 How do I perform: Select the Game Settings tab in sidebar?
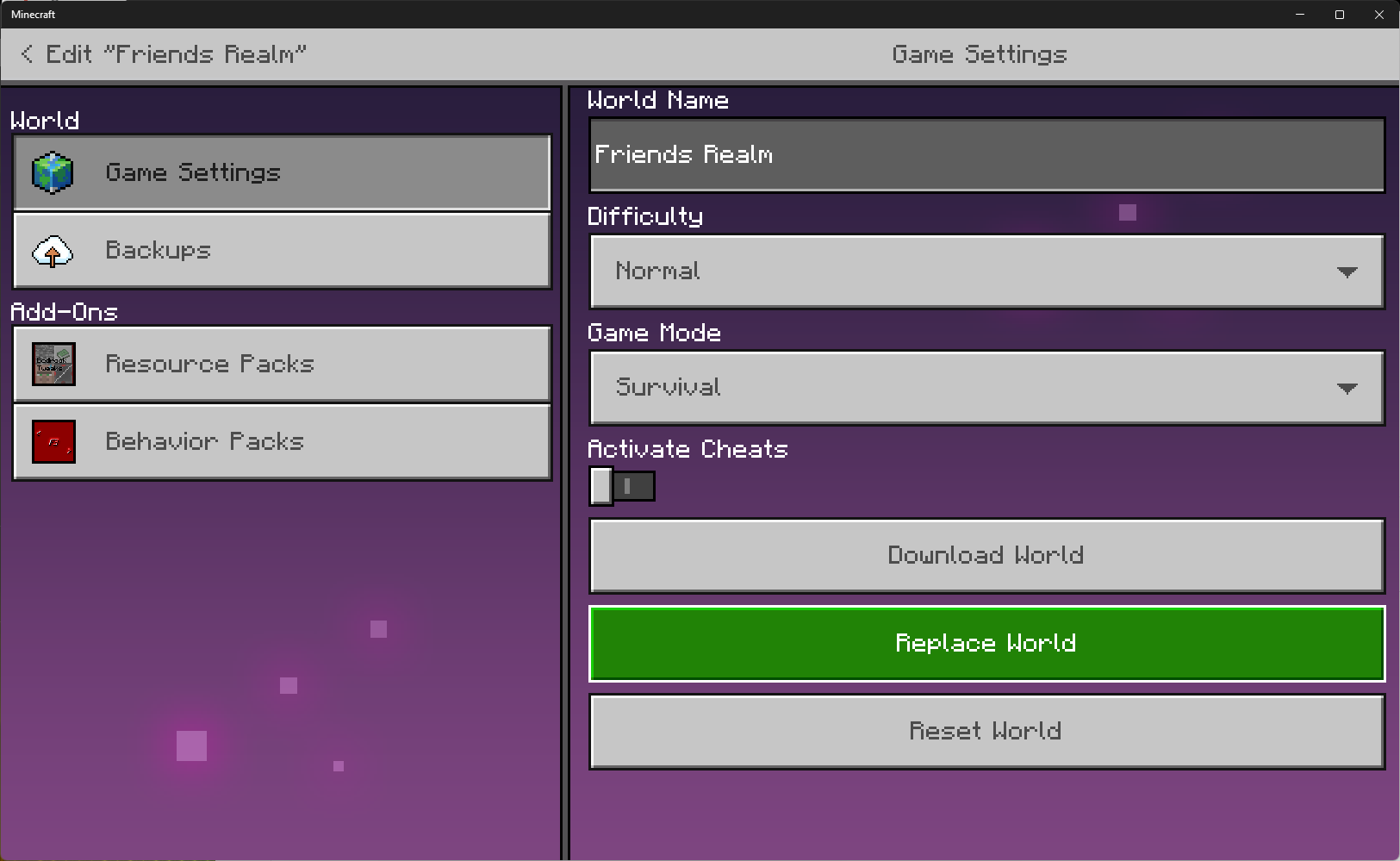(282, 172)
